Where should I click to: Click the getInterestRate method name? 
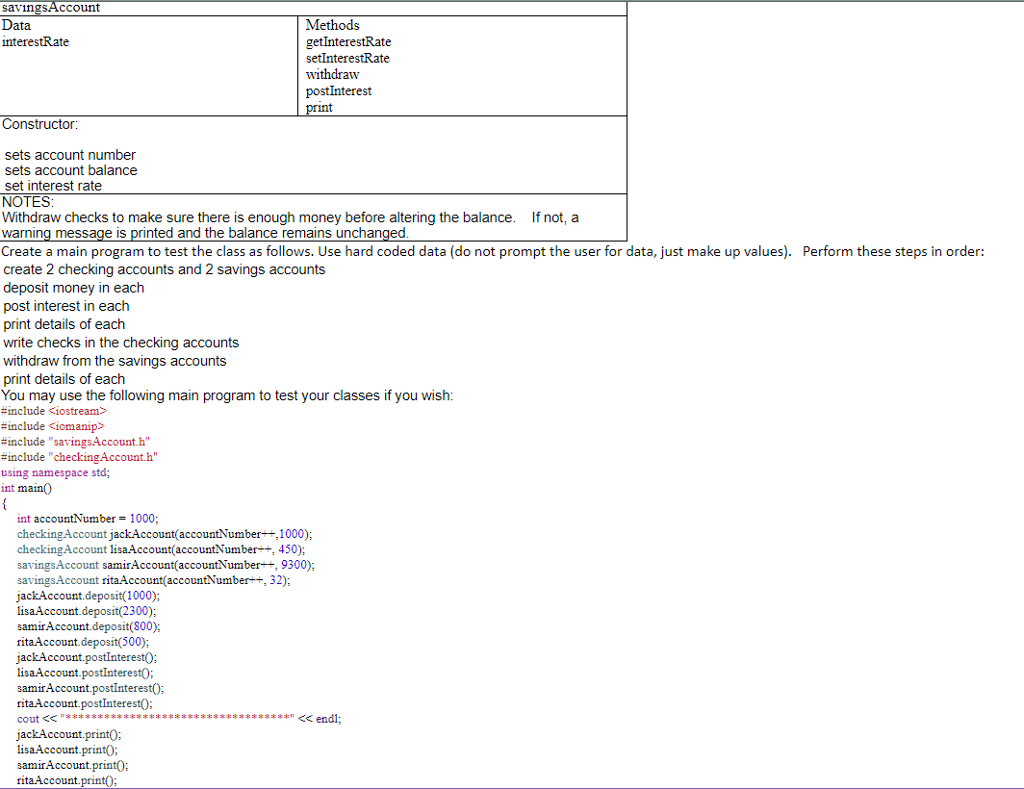point(348,42)
